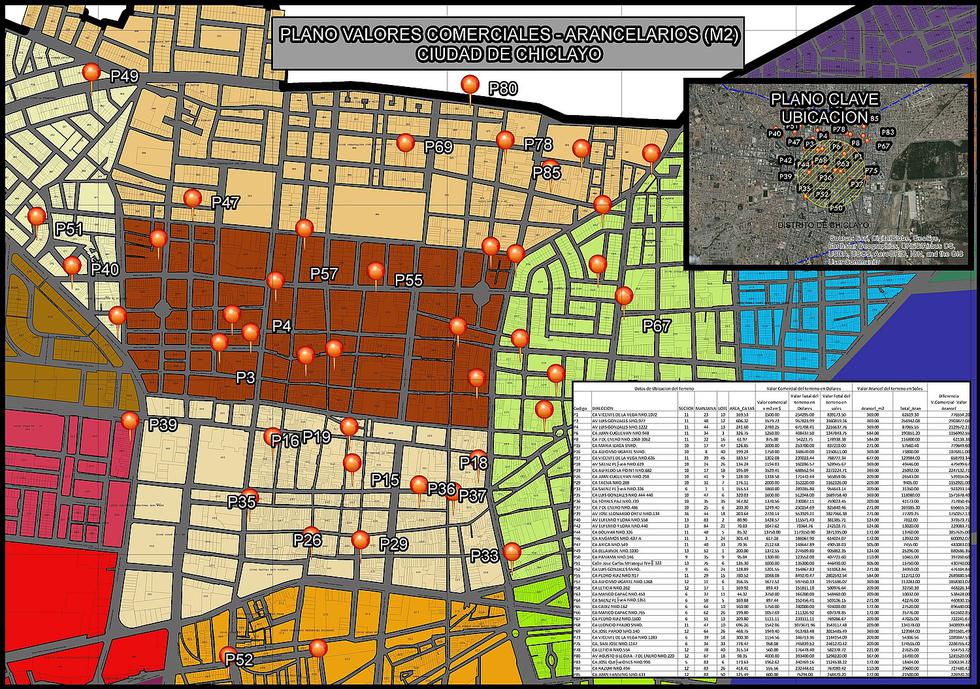The image size is (980, 689).
Task: Click the pin labeled P18
Action: click(x=478, y=460)
